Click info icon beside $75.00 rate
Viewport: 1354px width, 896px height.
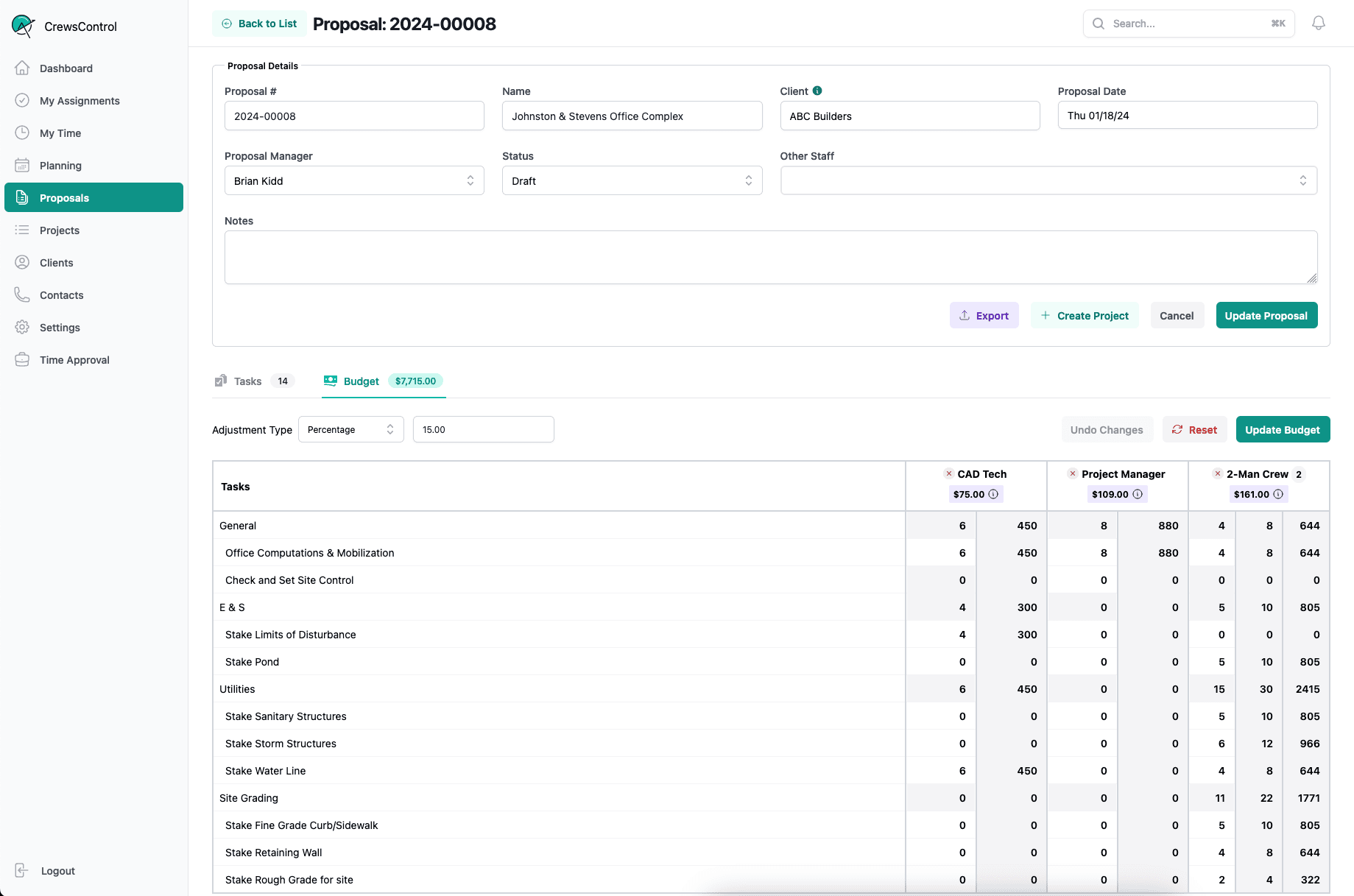click(x=993, y=494)
